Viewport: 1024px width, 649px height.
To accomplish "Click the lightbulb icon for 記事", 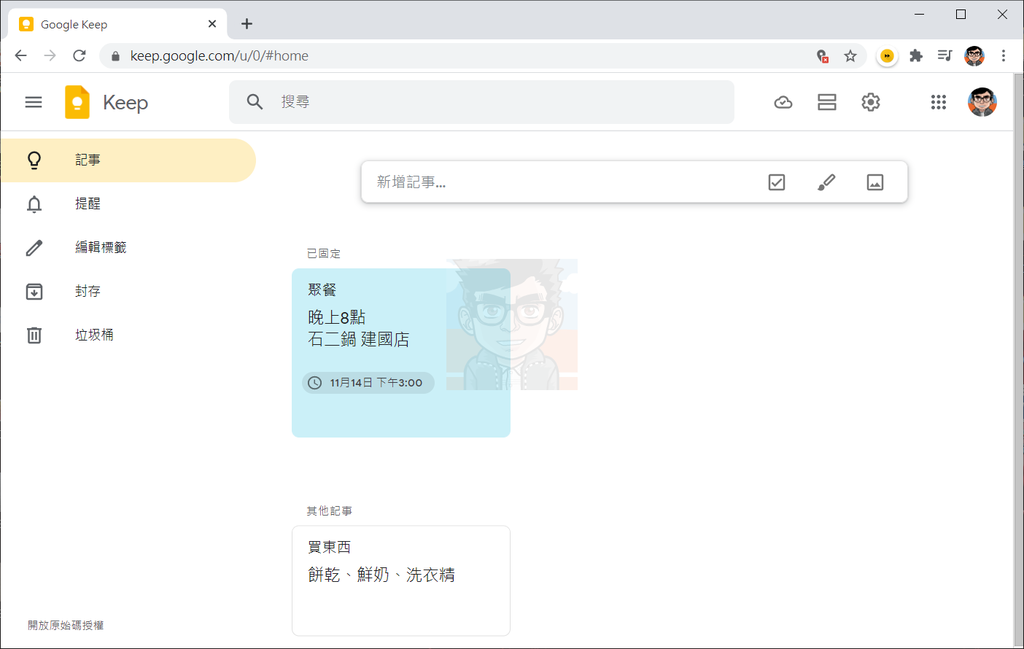I will [34, 160].
